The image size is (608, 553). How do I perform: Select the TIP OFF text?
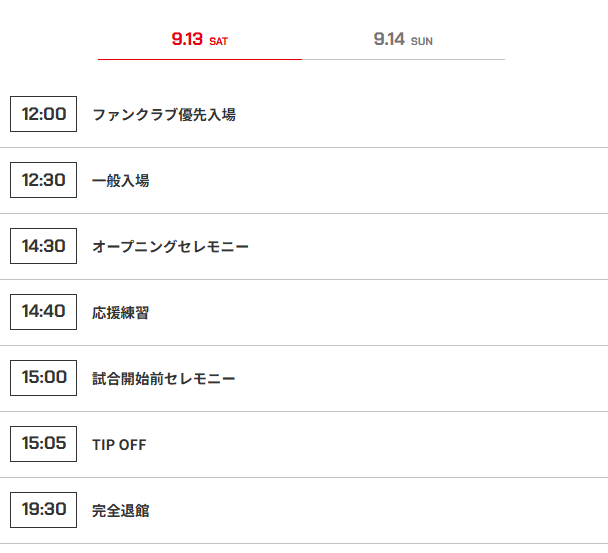[119, 445]
